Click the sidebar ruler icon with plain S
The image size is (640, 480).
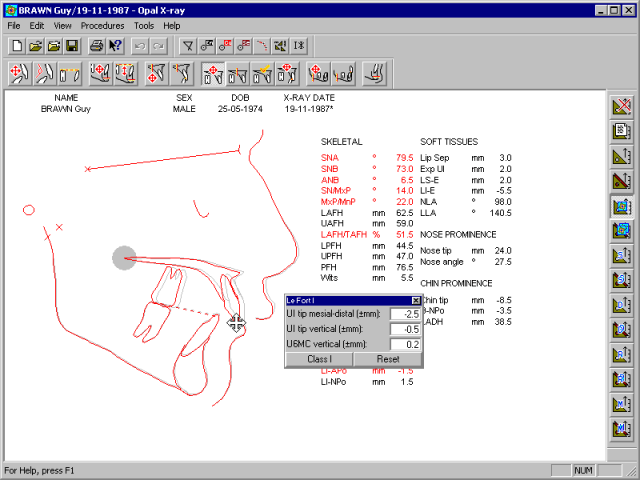click(x=622, y=256)
